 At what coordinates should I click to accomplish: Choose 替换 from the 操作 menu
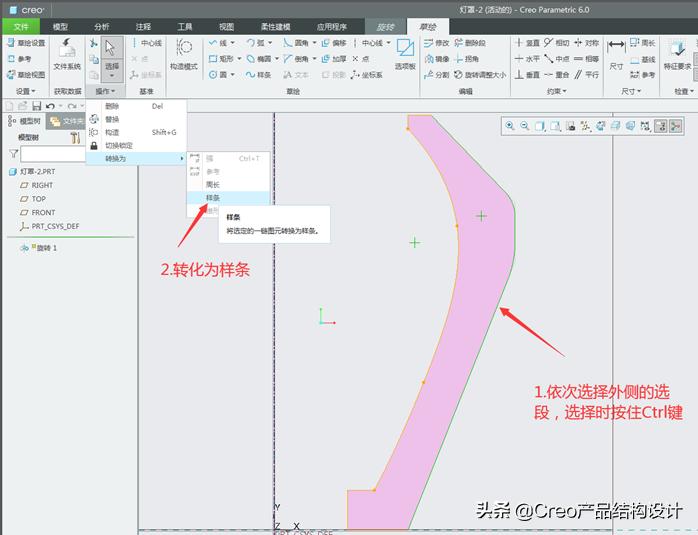136,119
